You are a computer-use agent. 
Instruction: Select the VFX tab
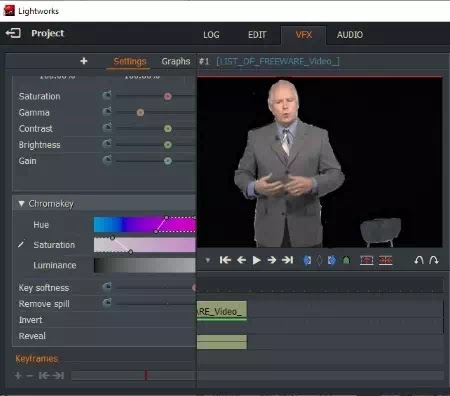coord(304,35)
